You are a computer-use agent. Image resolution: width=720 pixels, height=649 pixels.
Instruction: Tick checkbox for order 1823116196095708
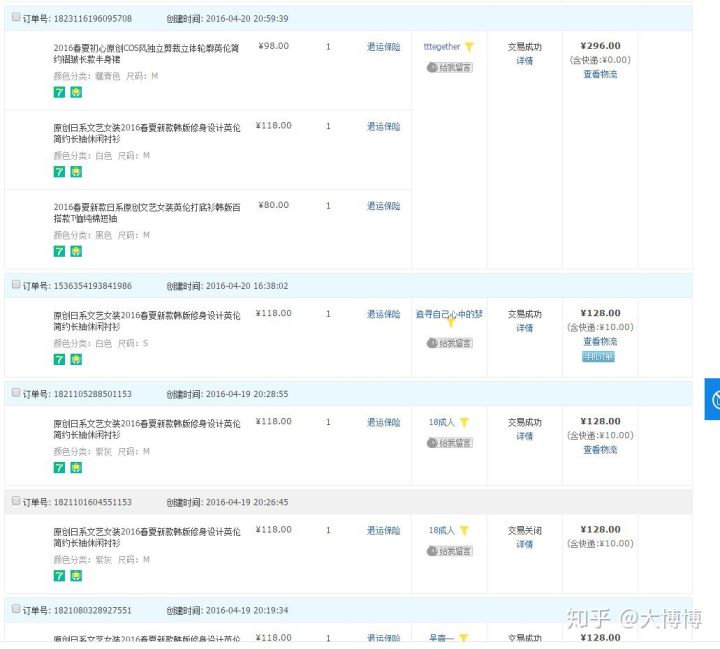(15, 18)
